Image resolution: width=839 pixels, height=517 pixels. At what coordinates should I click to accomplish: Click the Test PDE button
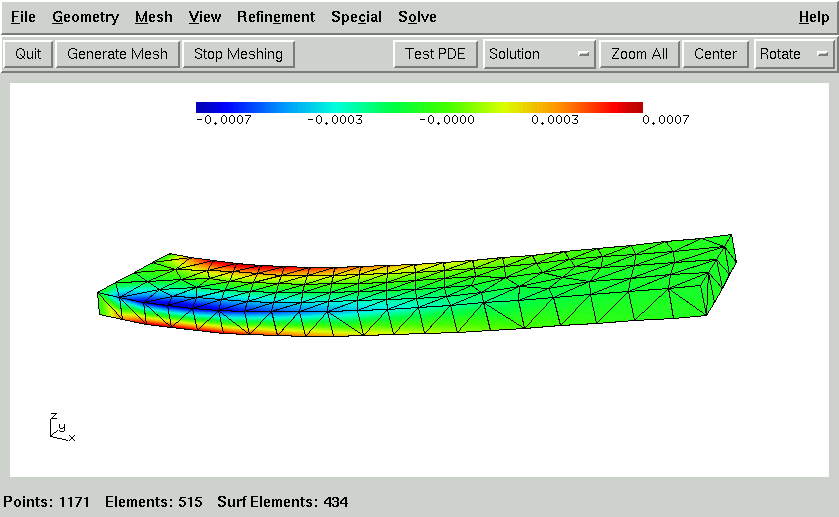[435, 54]
